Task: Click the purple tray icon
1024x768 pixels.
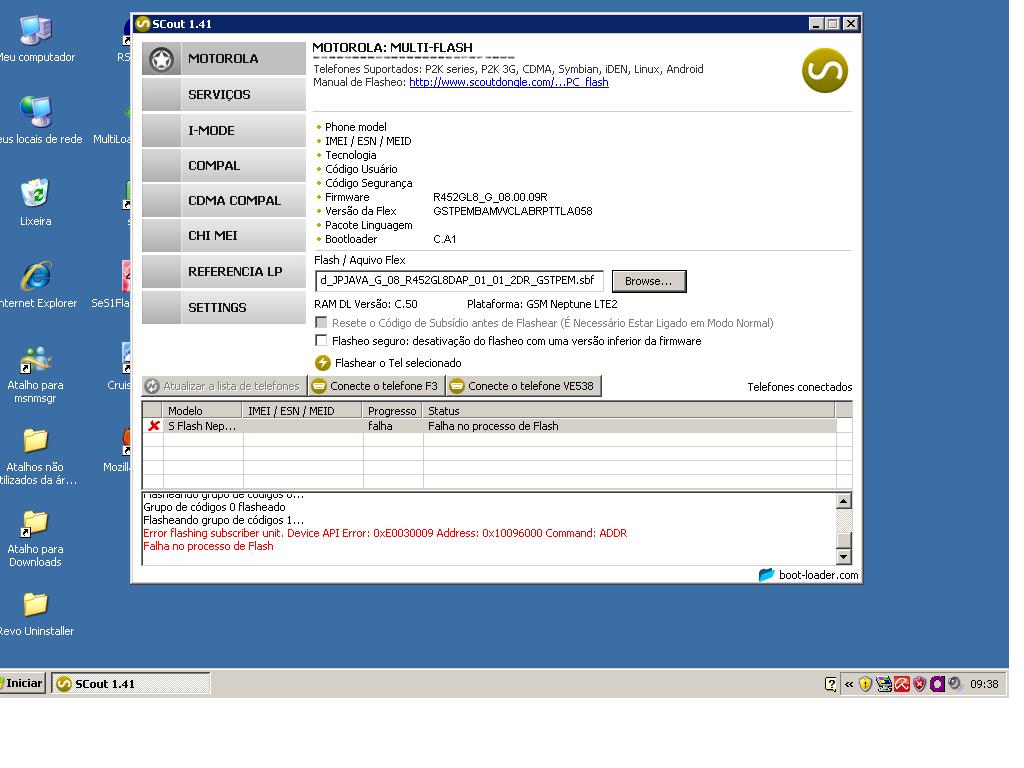Action: pyautogui.click(x=937, y=684)
